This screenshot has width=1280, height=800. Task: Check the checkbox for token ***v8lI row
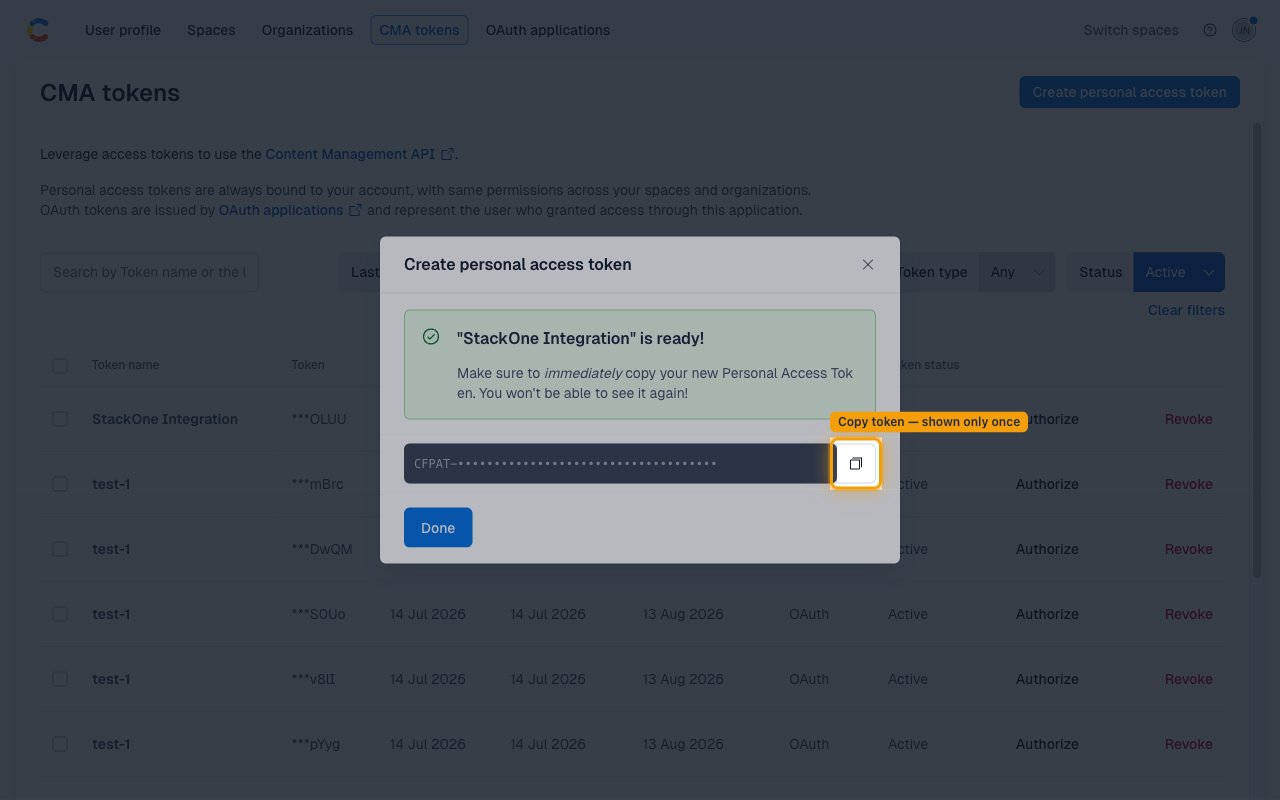60,679
